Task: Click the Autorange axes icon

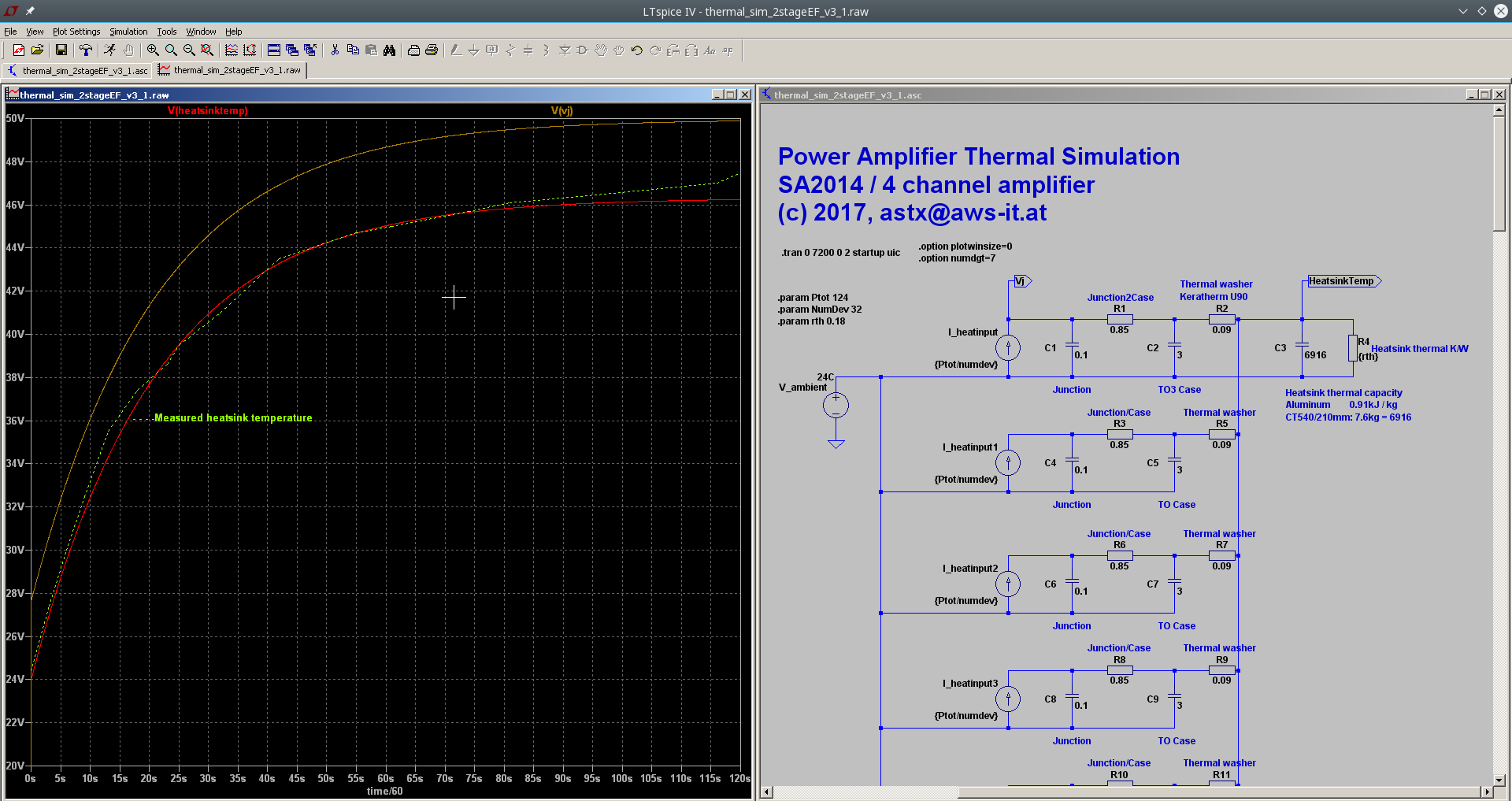Action: [250, 50]
